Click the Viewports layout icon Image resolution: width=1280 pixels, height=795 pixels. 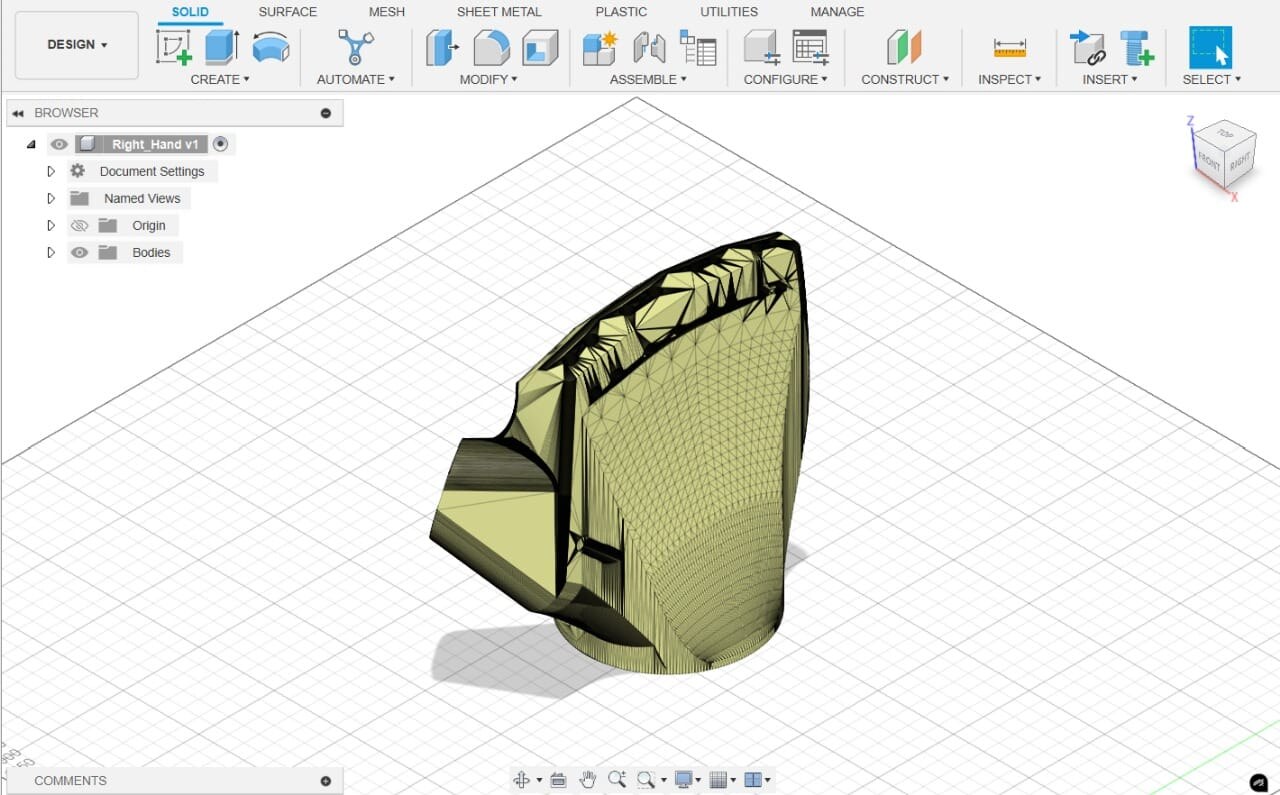pos(754,780)
